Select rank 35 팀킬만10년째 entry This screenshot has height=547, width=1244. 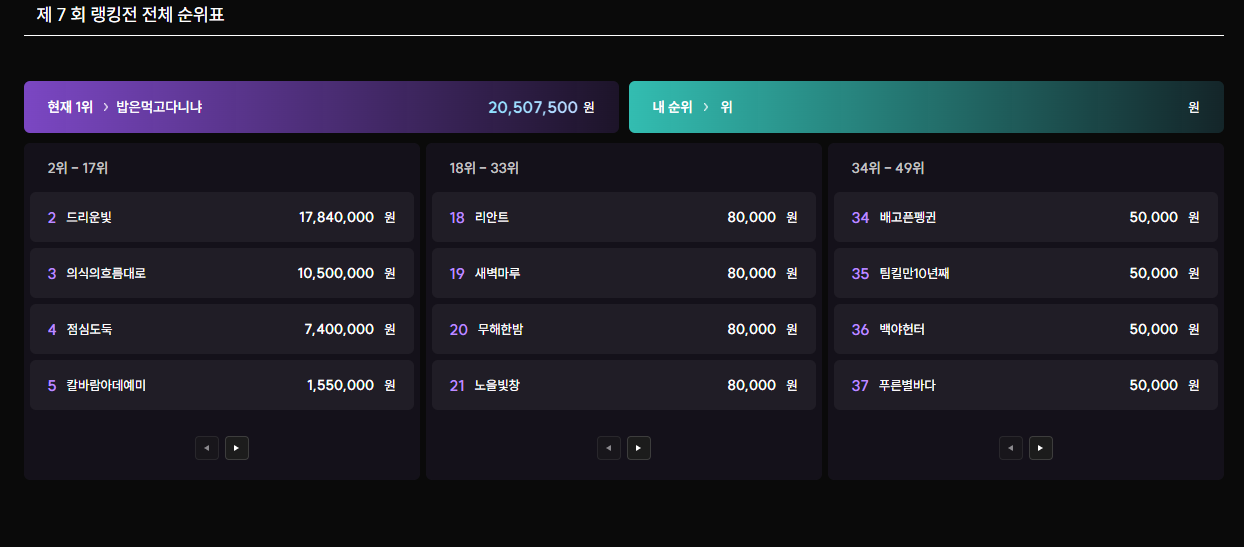click(x=1026, y=273)
